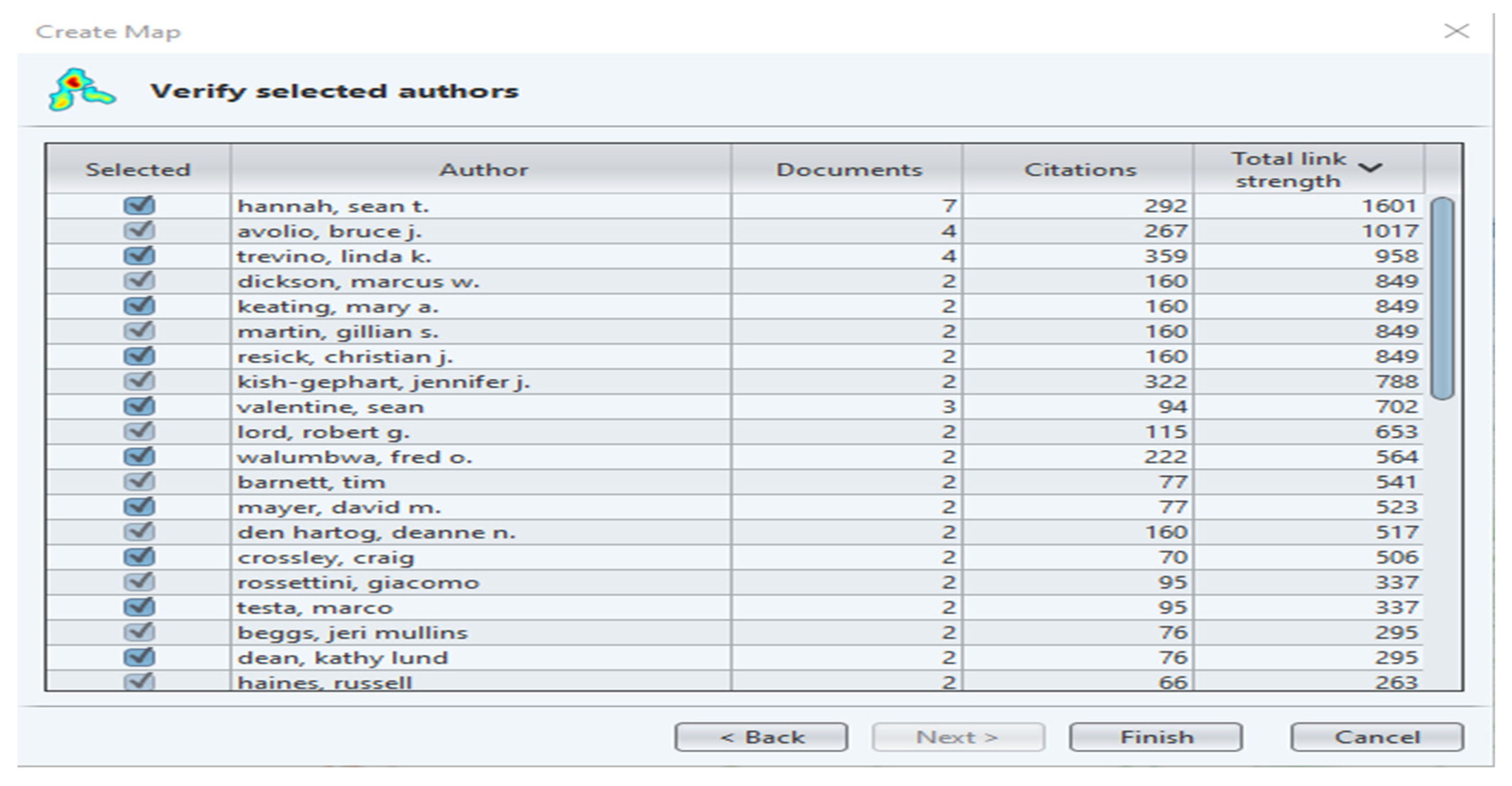Click the vertical scrollbar thumb

click(1442, 299)
